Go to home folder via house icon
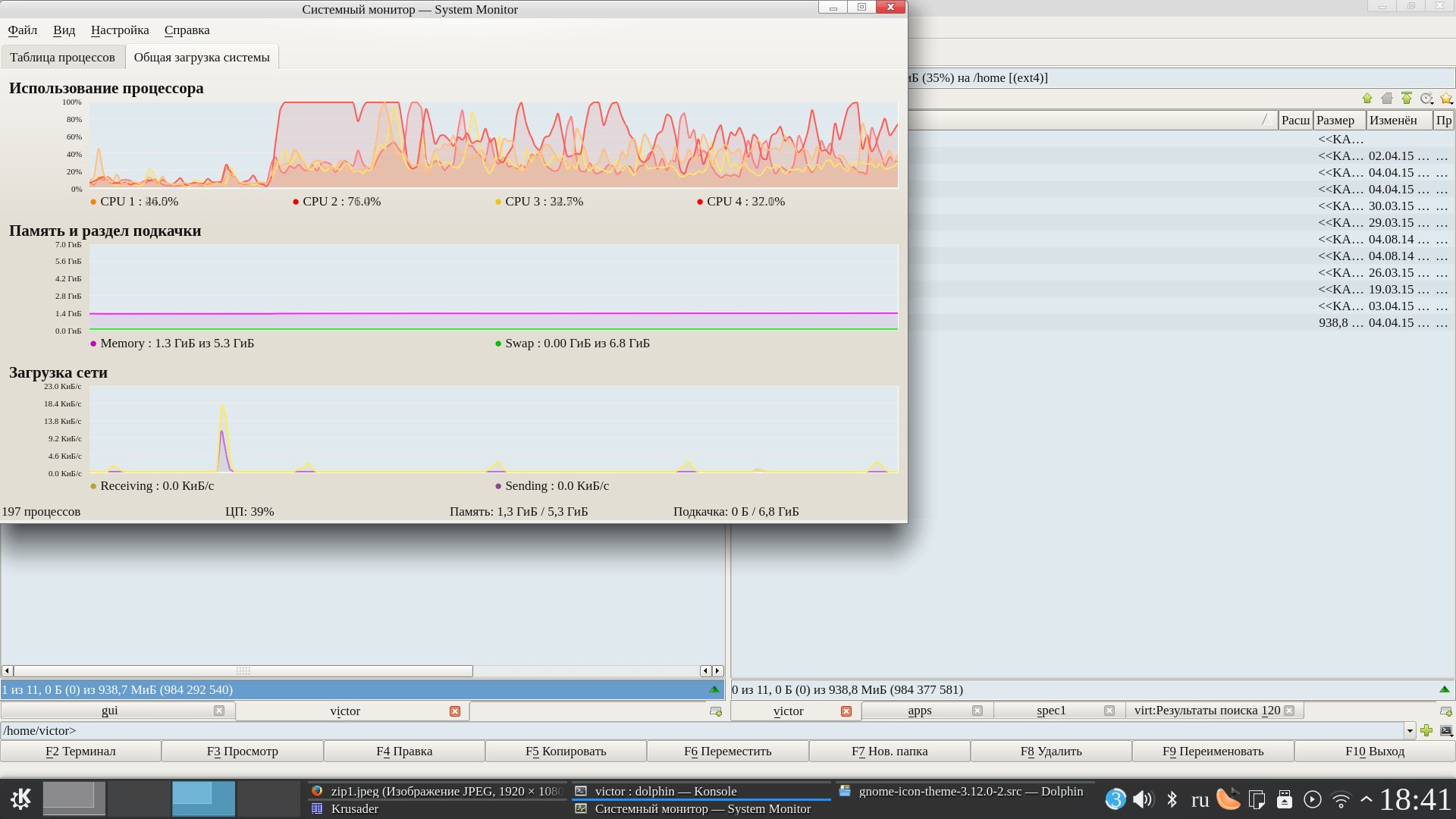 pos(1387,99)
